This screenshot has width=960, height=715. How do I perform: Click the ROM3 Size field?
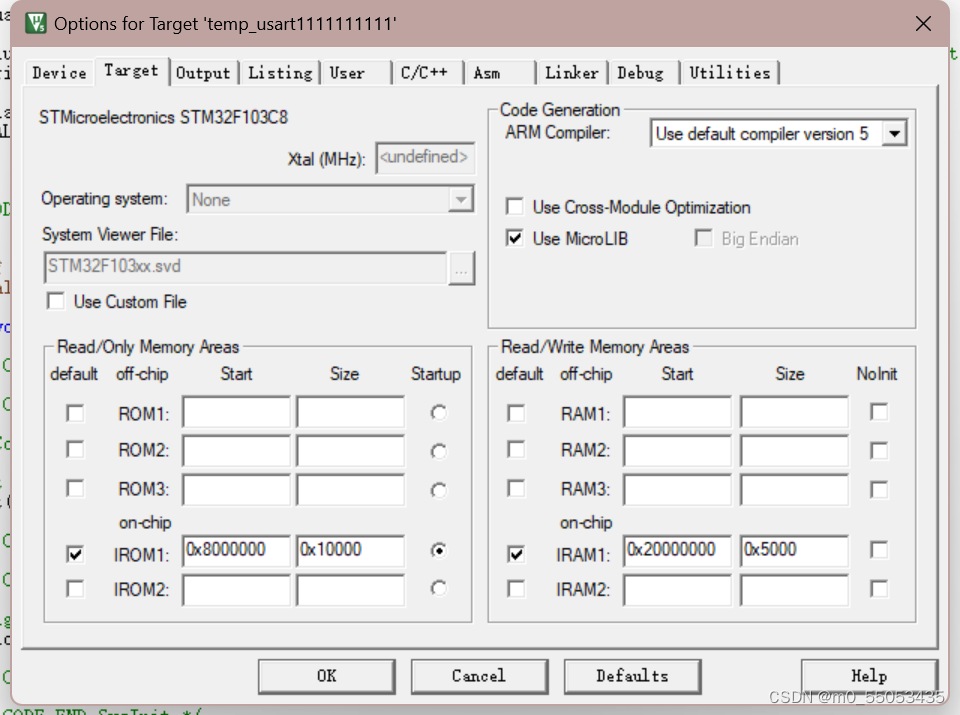coord(350,490)
